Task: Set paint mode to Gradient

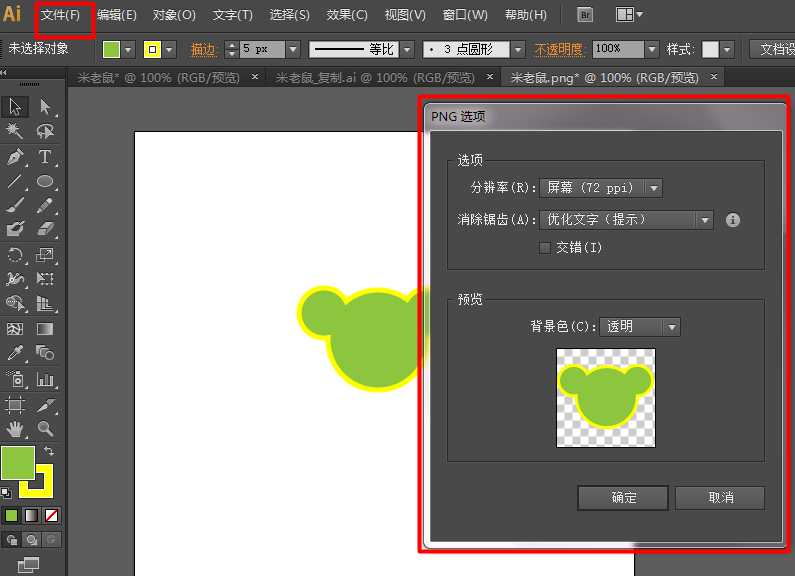Action: 31,516
